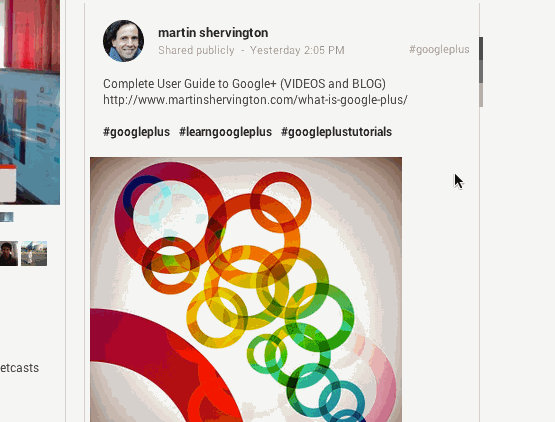Click the medium grey middle segment of hashtag bar

[x=481, y=72]
